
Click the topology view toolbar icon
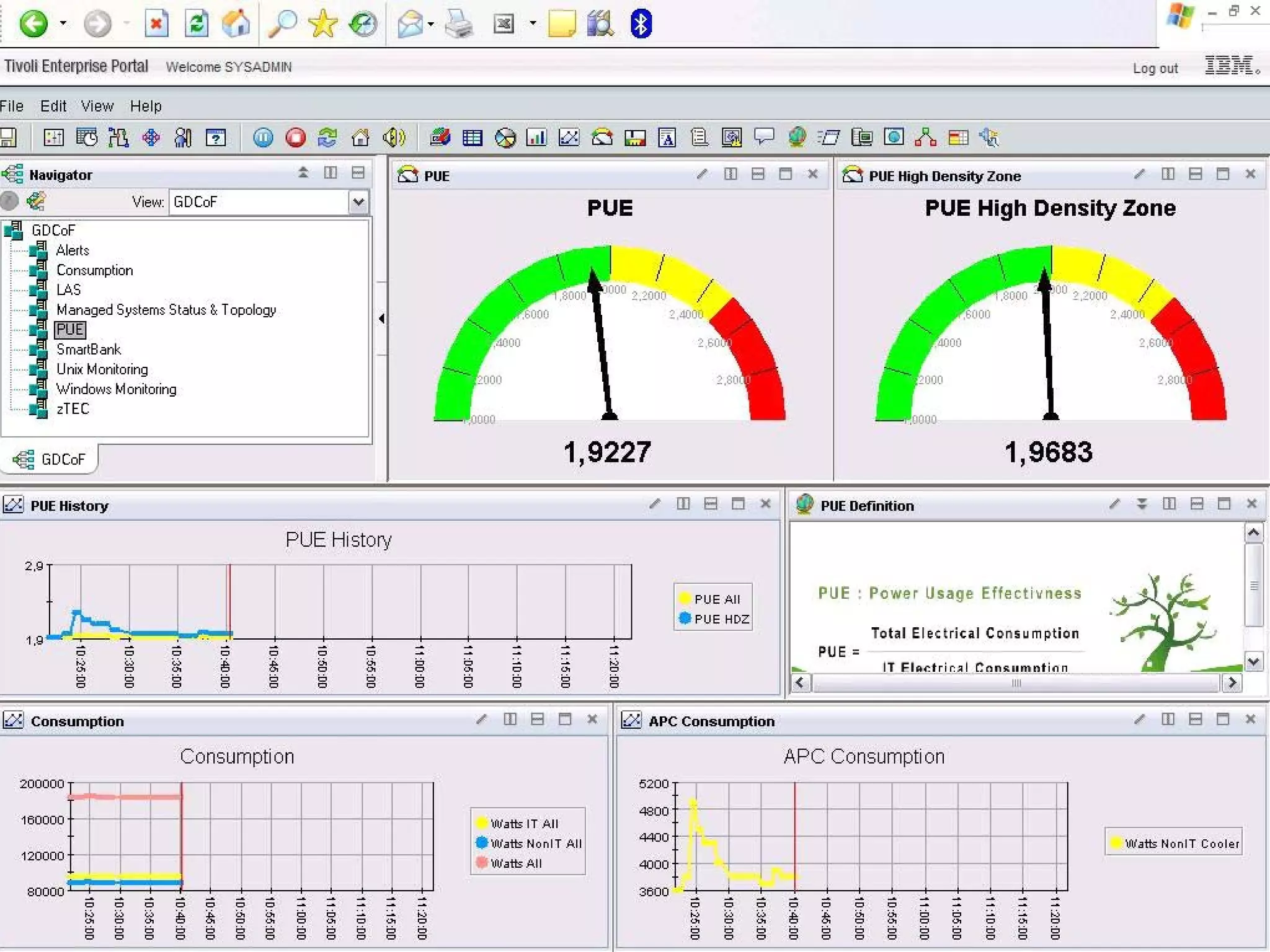925,138
